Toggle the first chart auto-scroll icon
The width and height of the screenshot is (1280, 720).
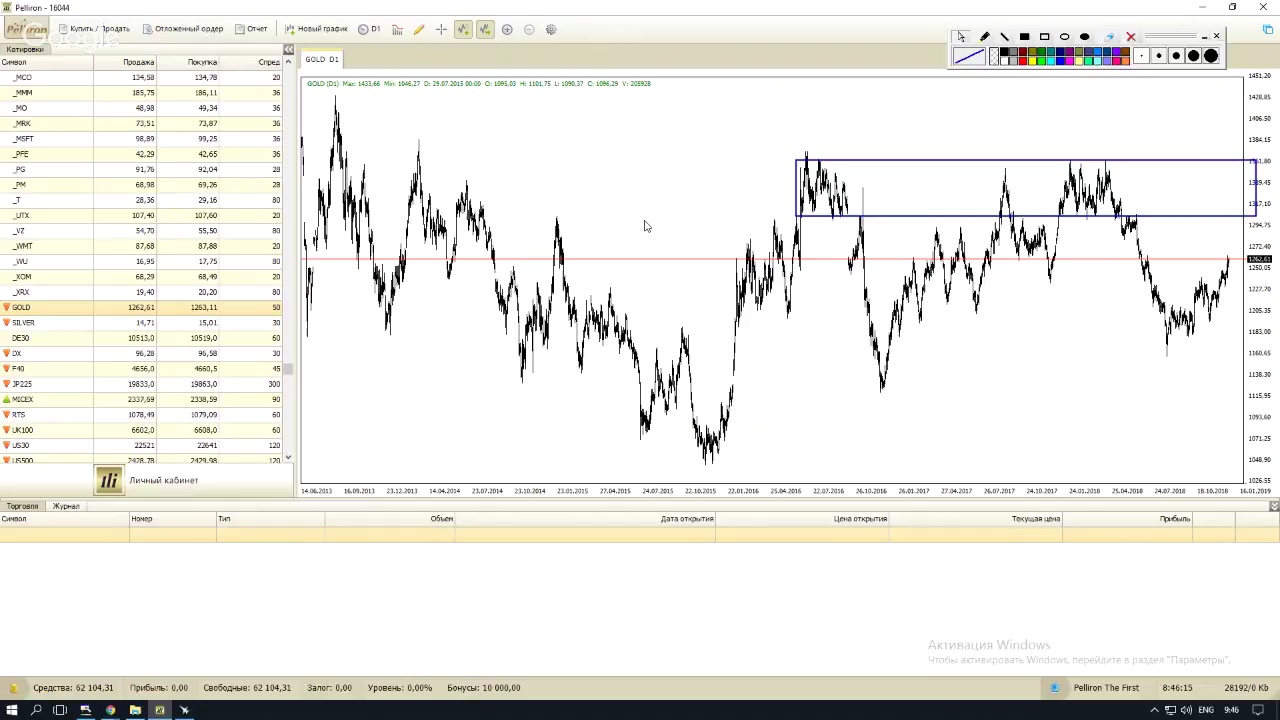[463, 29]
